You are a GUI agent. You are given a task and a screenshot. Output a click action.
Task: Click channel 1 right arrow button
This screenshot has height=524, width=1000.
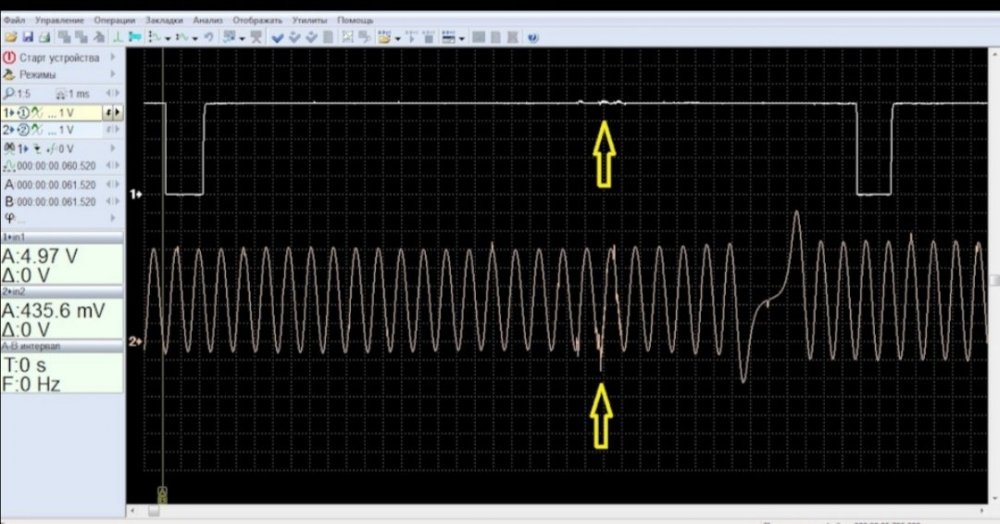point(117,113)
